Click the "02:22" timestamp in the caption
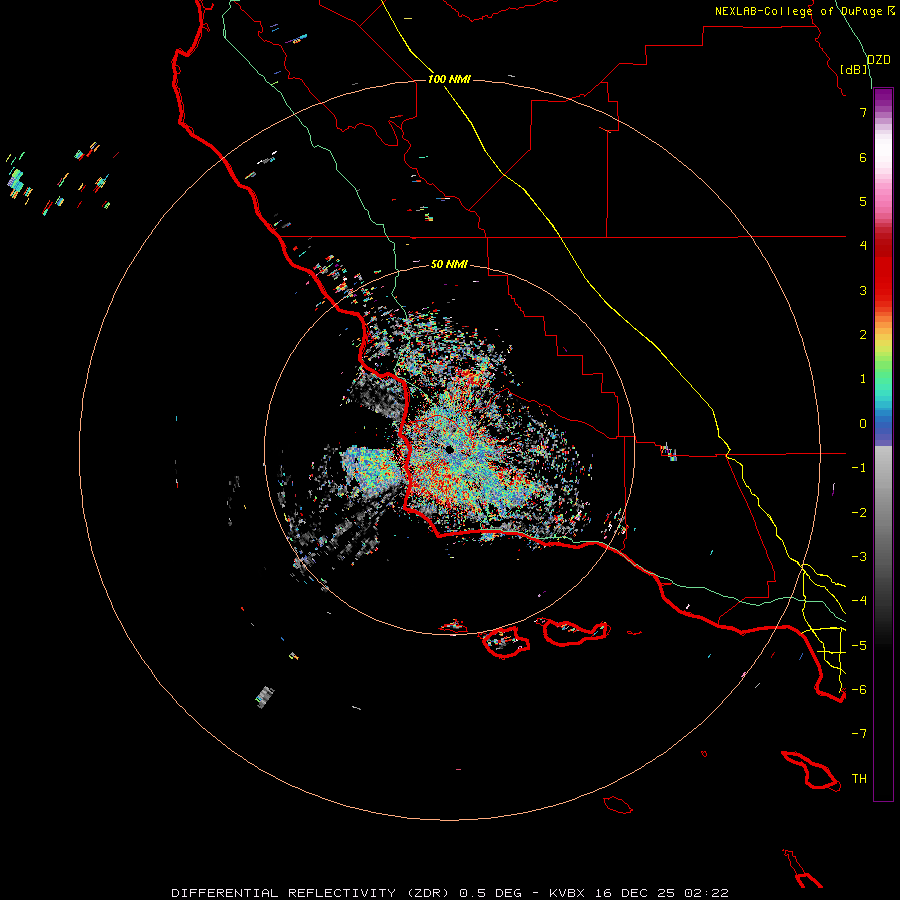Screen dimensions: 900x900 [x=707, y=893]
